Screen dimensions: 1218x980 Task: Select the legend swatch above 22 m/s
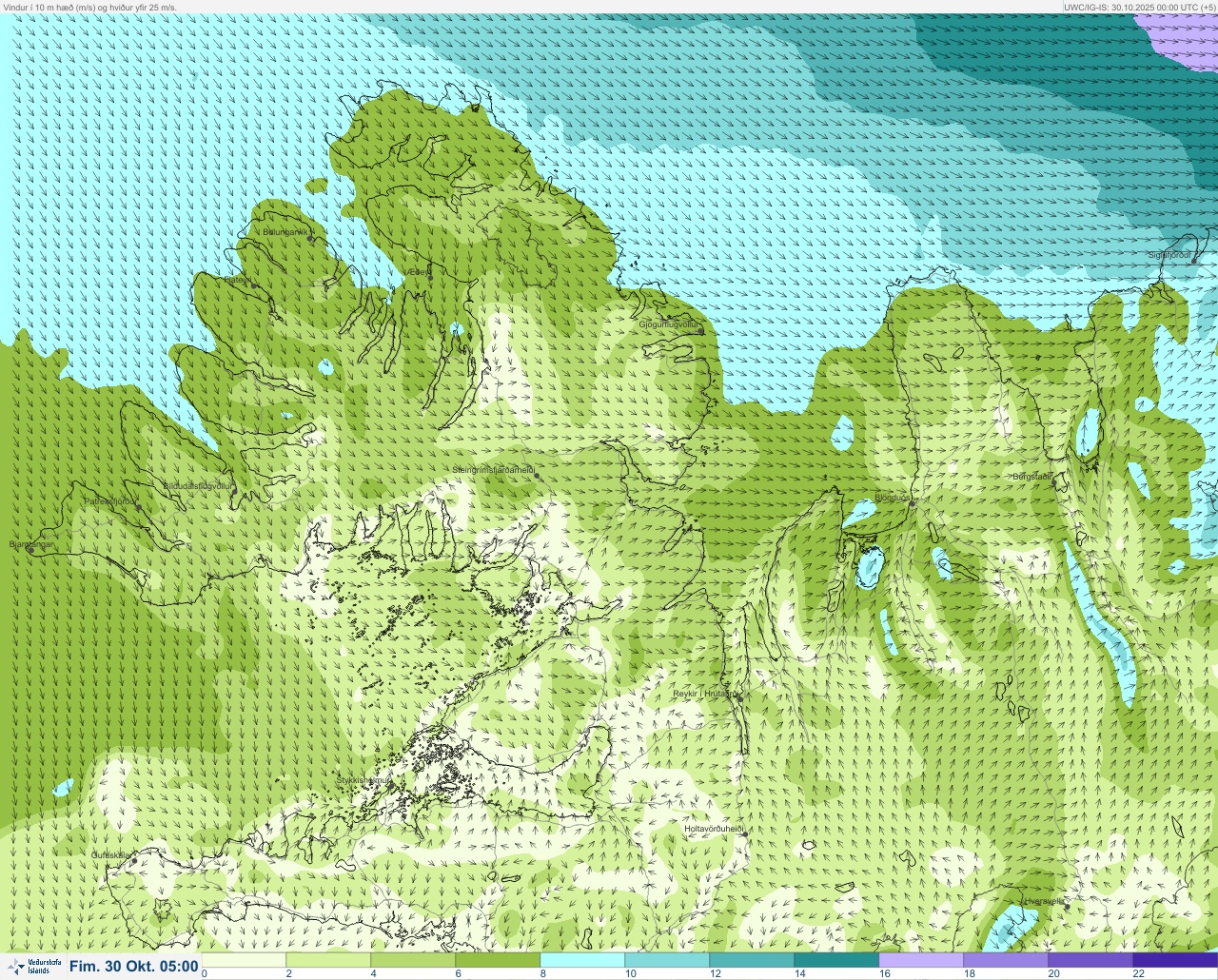point(1175,960)
